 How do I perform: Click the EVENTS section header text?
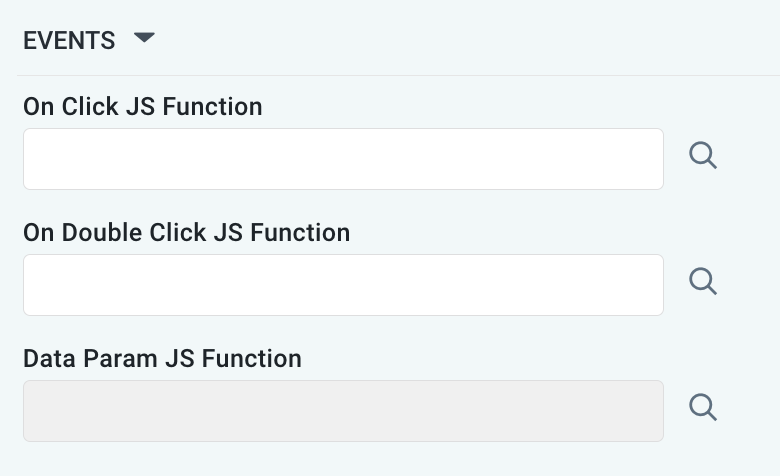(x=69, y=41)
